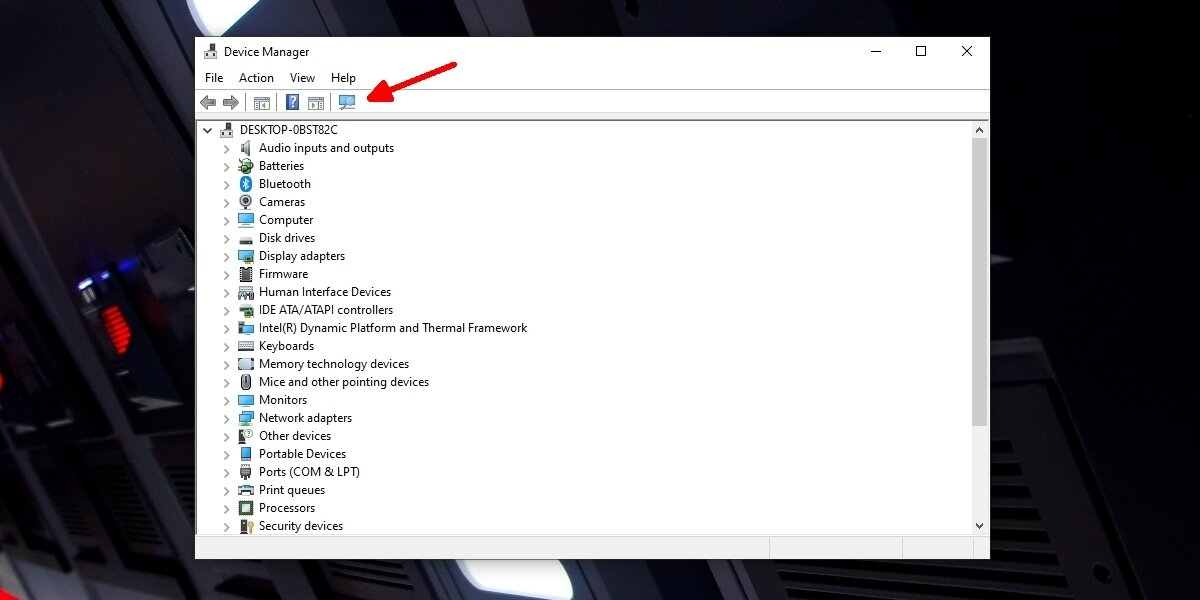Open the File menu

tap(213, 77)
